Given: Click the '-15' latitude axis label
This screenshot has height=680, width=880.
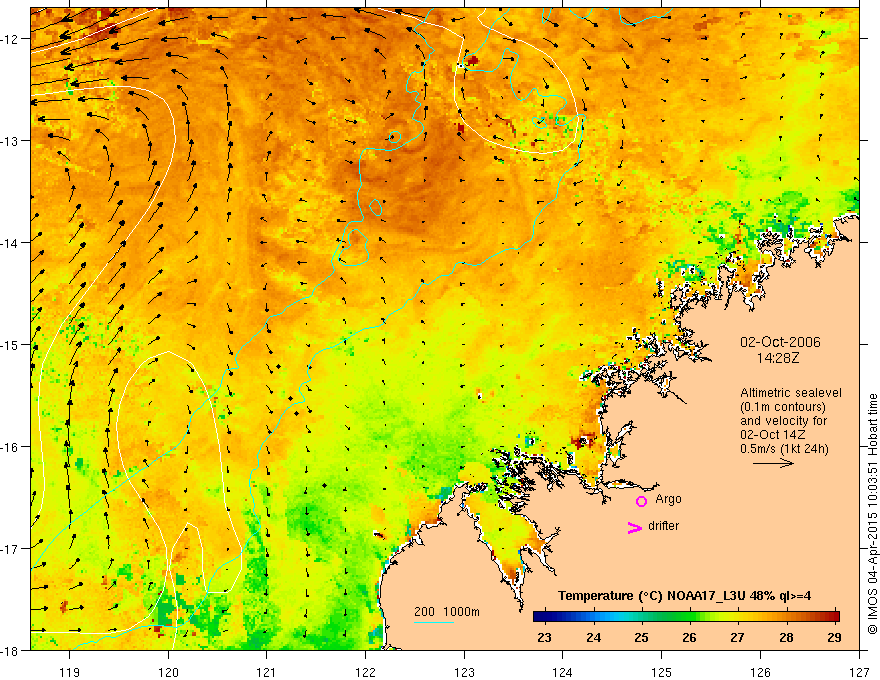Looking at the screenshot, I should coord(11,344).
